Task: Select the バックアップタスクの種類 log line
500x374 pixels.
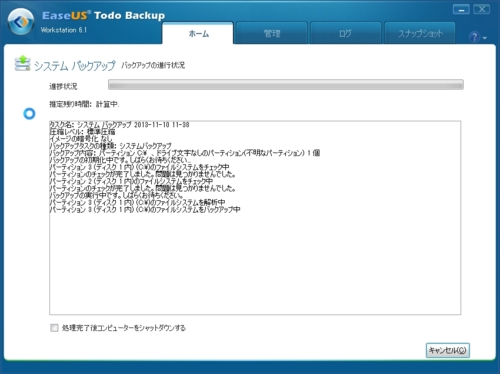Action: (x=111, y=146)
